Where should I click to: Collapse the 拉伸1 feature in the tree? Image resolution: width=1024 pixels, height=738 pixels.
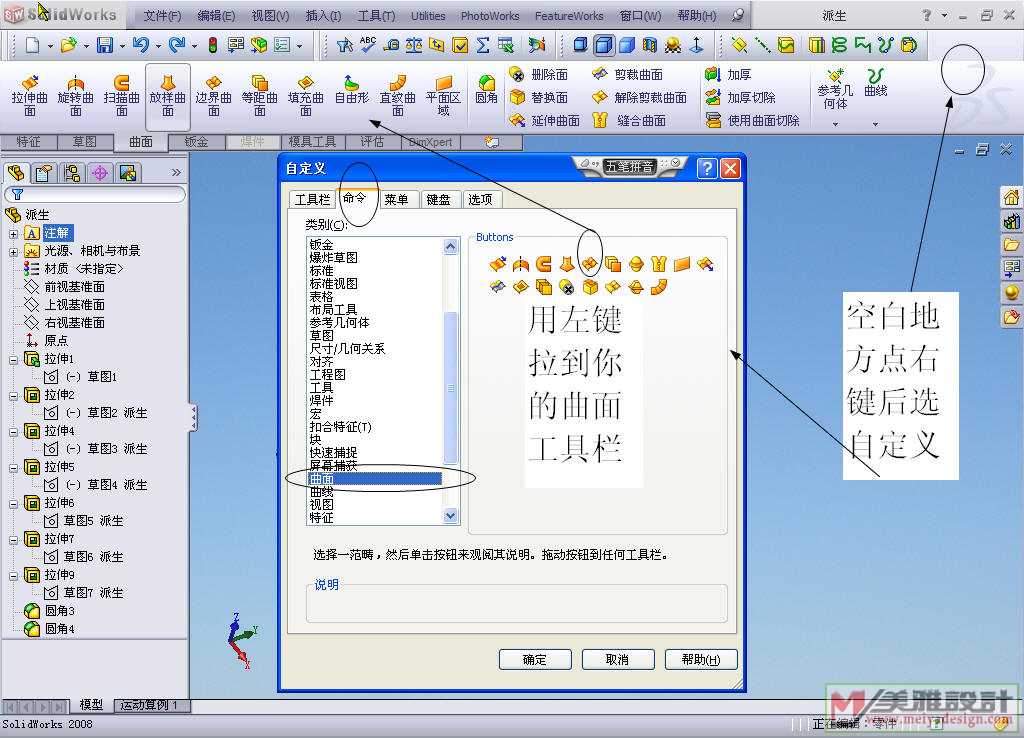click(13, 359)
